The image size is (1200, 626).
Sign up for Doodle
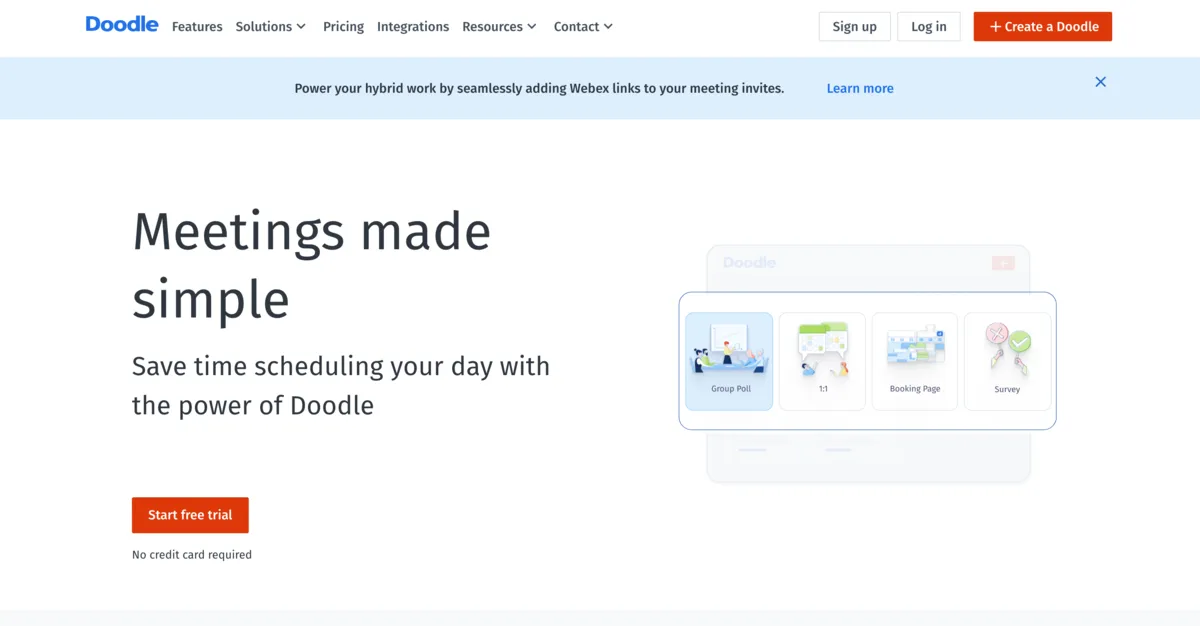tap(854, 26)
